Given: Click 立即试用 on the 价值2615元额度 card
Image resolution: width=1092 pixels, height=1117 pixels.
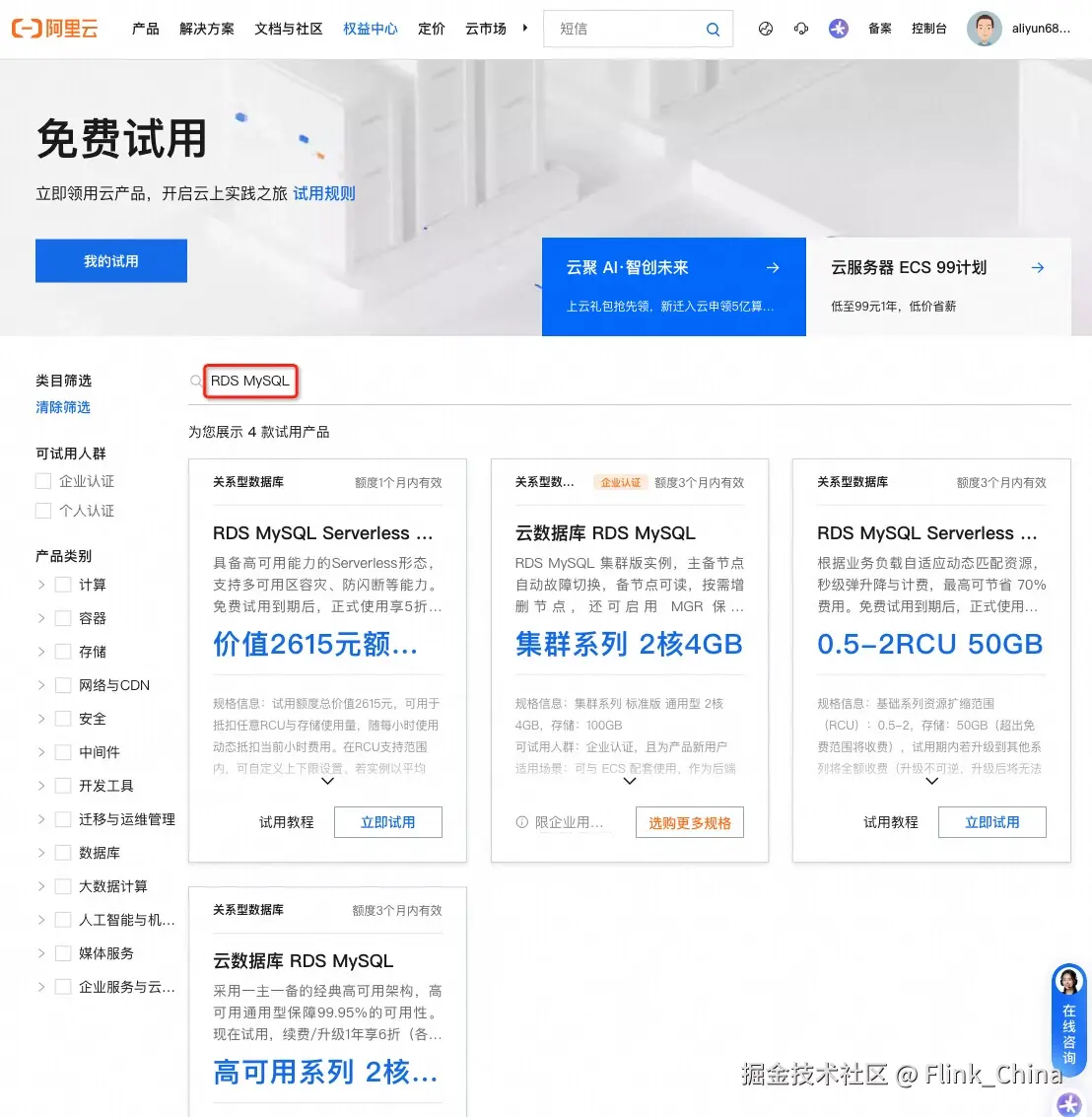Looking at the screenshot, I should [388, 822].
